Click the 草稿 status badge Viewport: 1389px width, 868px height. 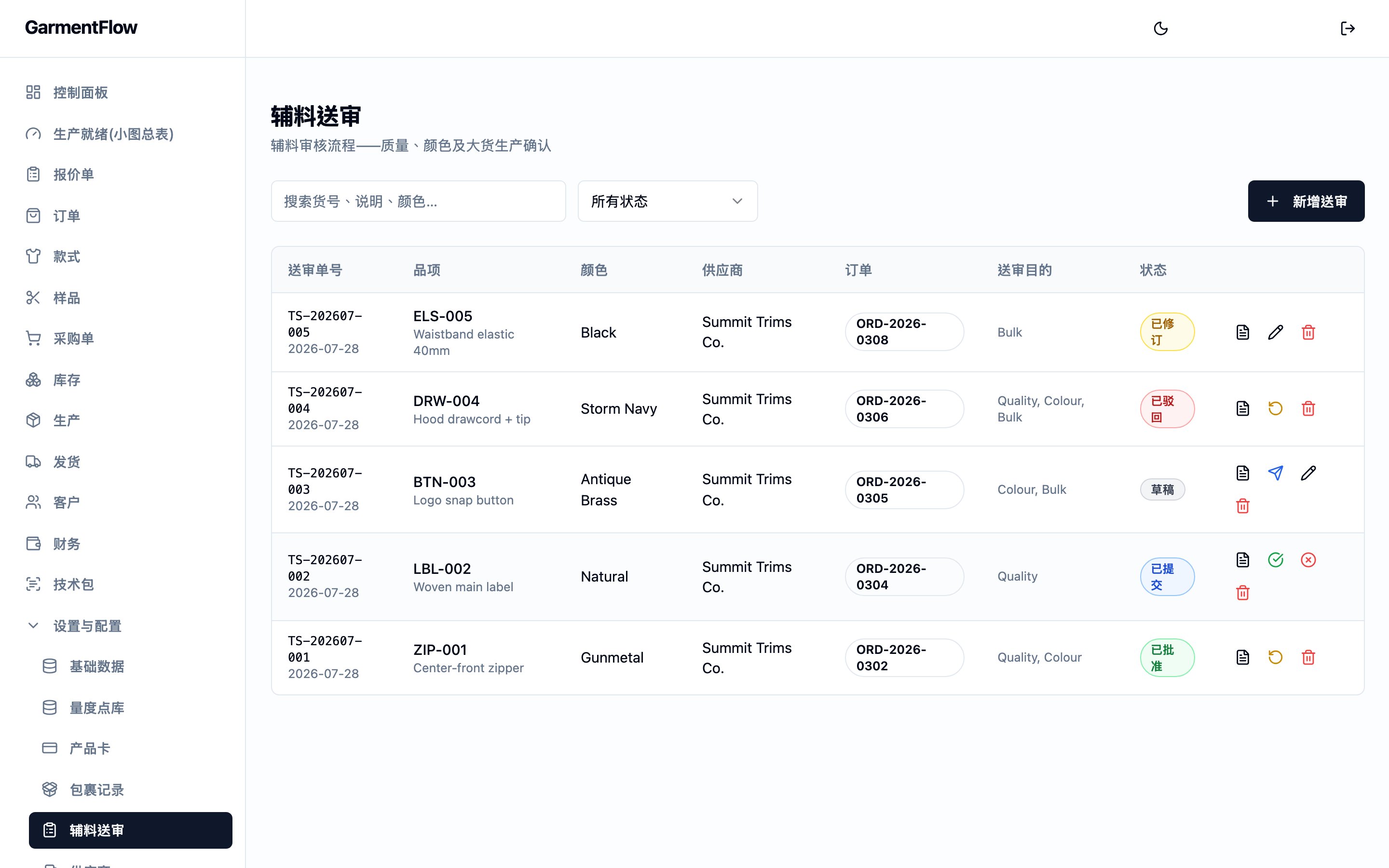coord(1162,489)
